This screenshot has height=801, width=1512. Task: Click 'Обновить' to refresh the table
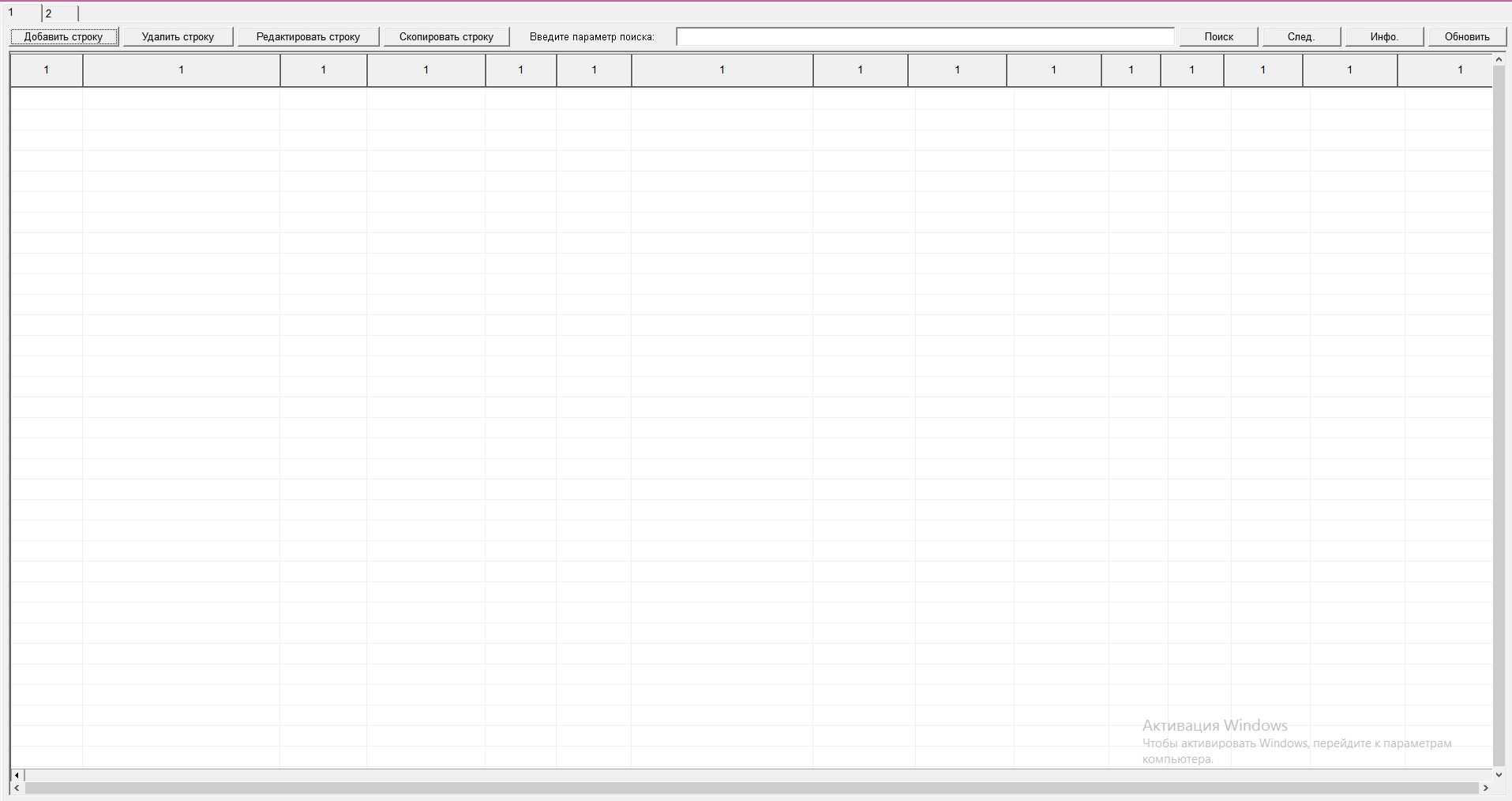[x=1467, y=36]
